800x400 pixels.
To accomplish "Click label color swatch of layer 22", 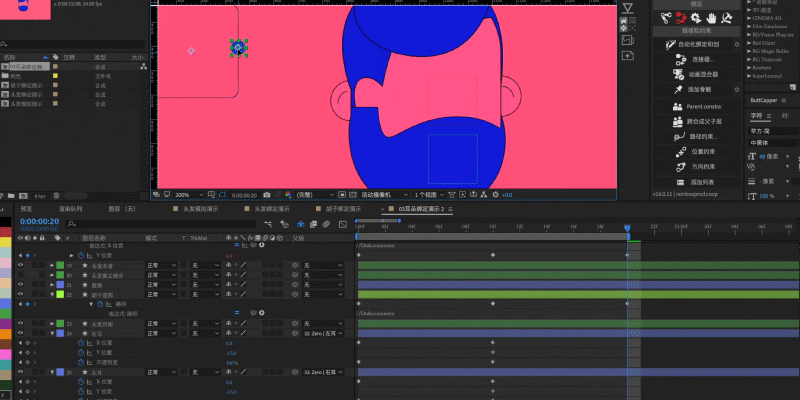I will 60,294.
